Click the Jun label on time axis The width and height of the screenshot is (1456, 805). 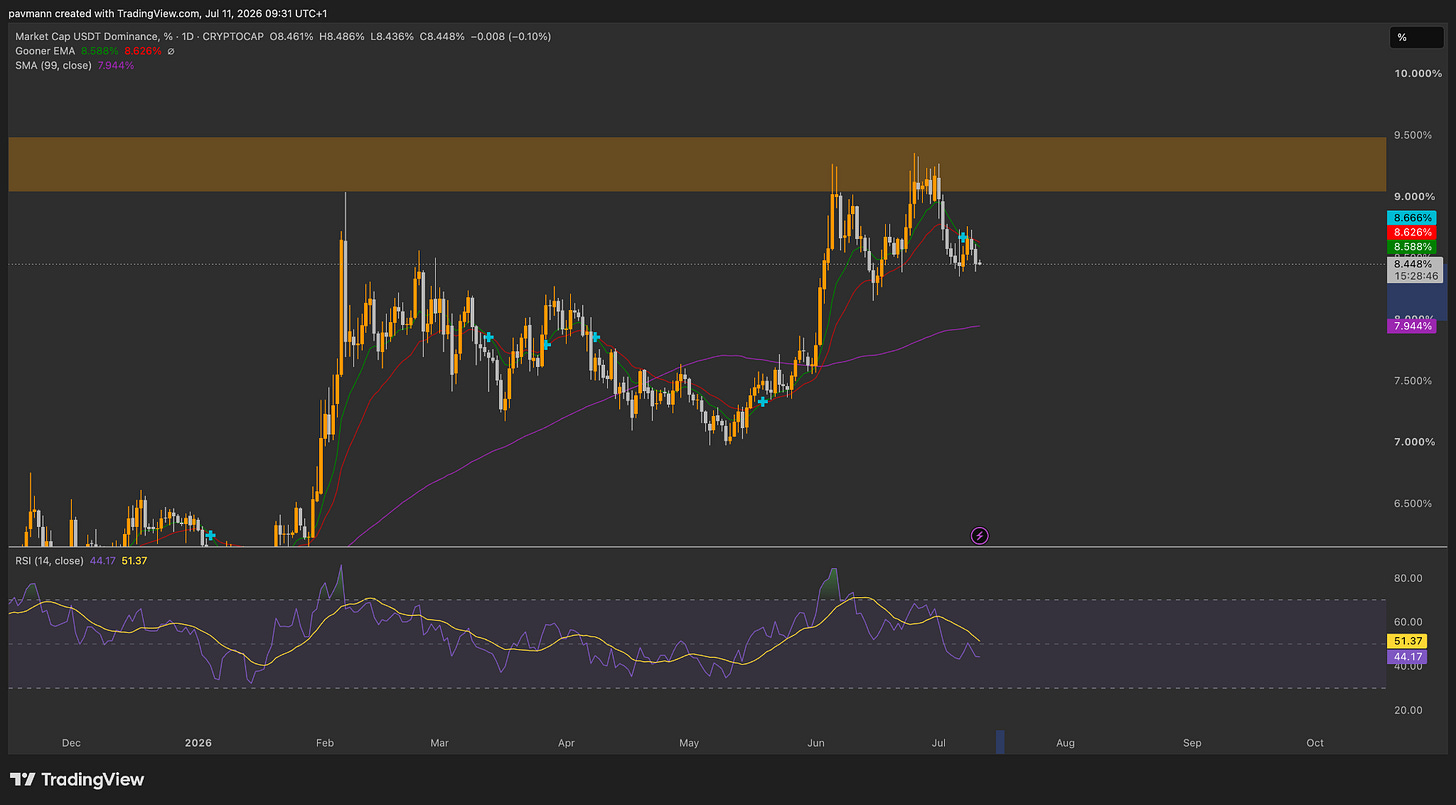point(816,743)
